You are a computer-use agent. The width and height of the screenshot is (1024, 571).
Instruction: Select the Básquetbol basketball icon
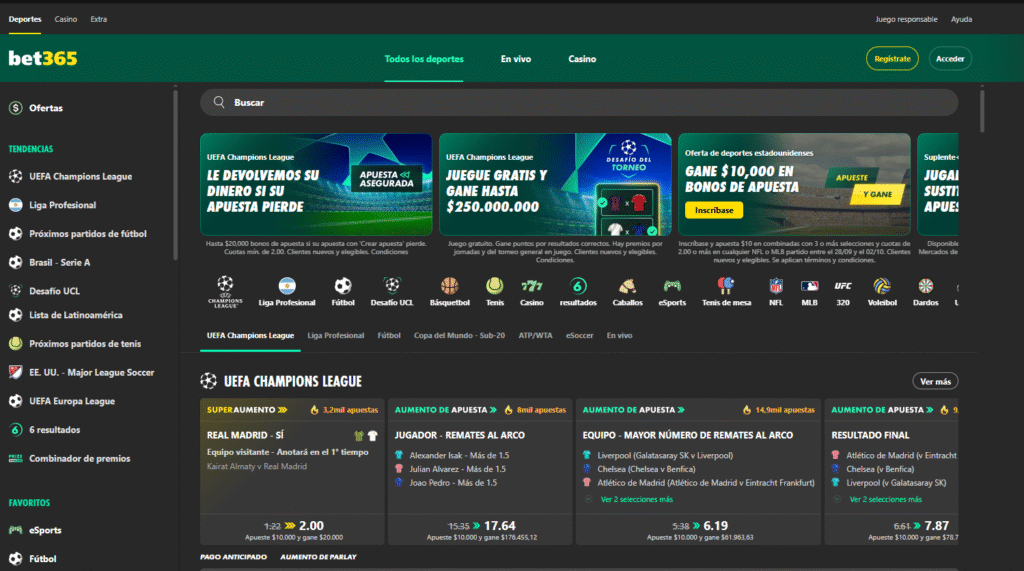(449, 286)
